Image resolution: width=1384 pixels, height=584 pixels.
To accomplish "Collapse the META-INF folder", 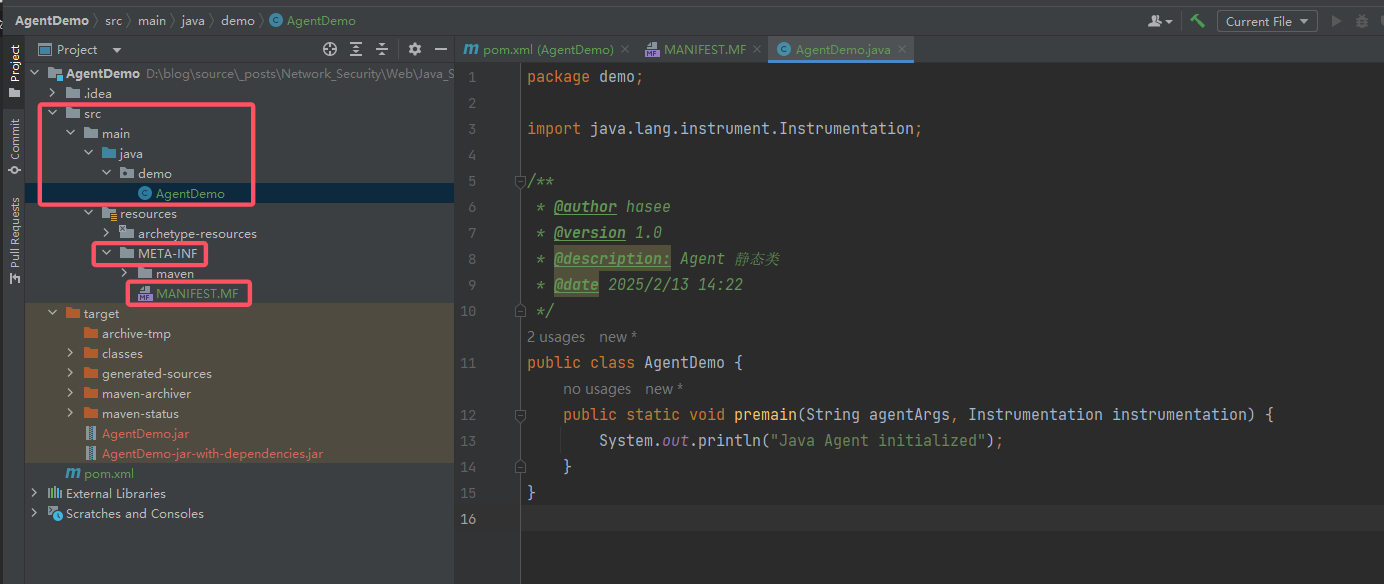I will point(107,253).
